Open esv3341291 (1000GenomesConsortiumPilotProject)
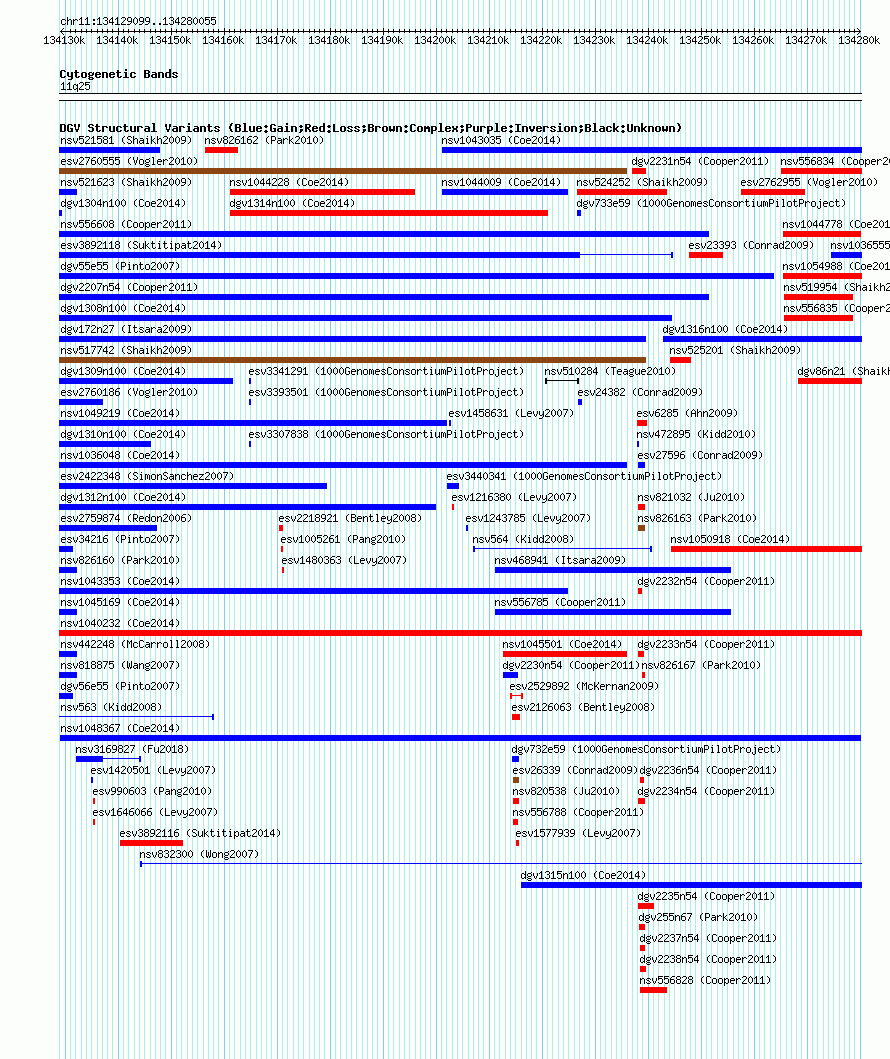The image size is (890, 1059). click(386, 371)
